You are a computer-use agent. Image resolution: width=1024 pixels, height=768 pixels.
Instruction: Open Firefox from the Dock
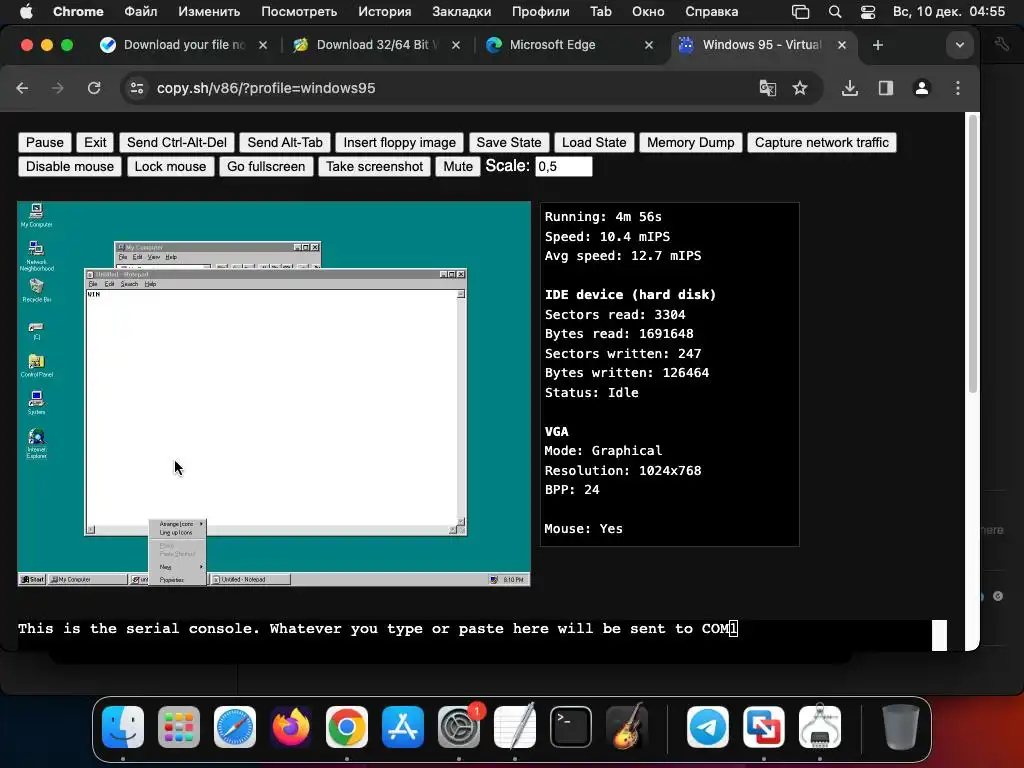point(291,727)
